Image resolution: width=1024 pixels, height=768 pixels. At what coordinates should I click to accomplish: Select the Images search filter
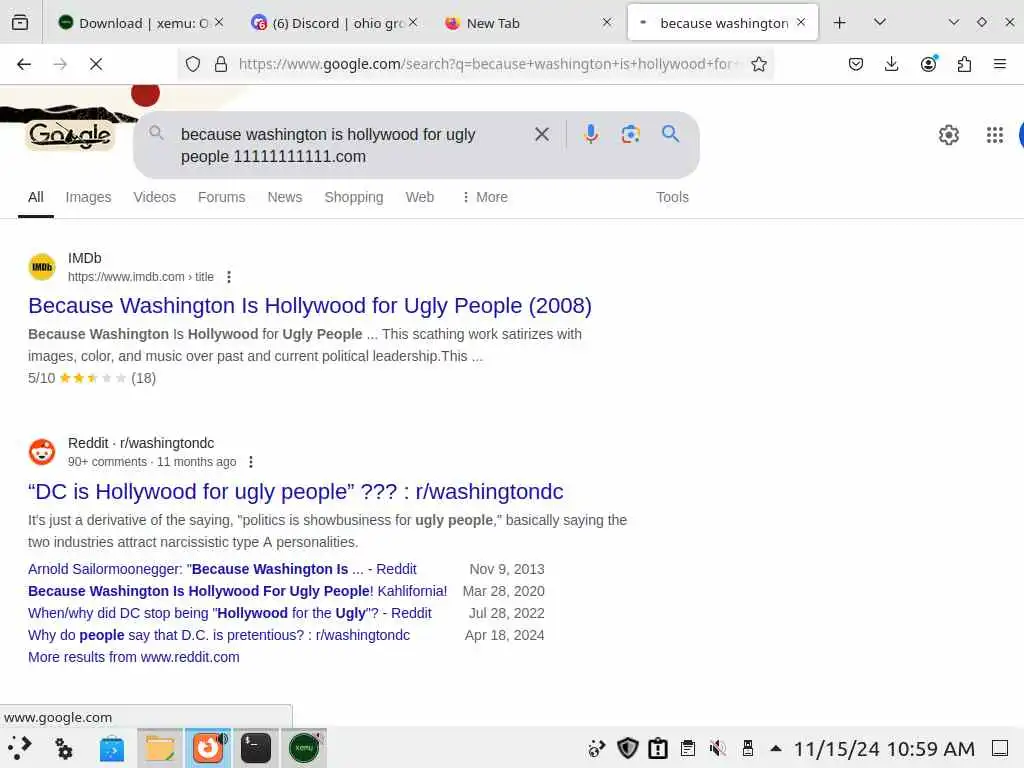pos(88,197)
